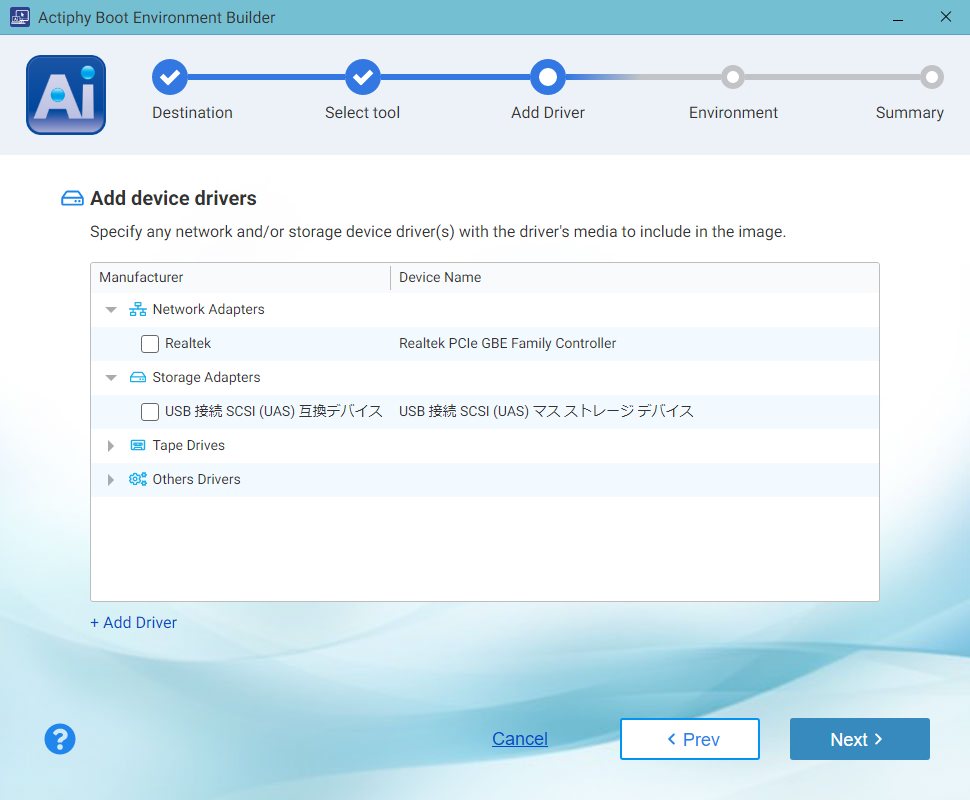
Task: Click the Others Drivers gear icon
Action: click(138, 480)
